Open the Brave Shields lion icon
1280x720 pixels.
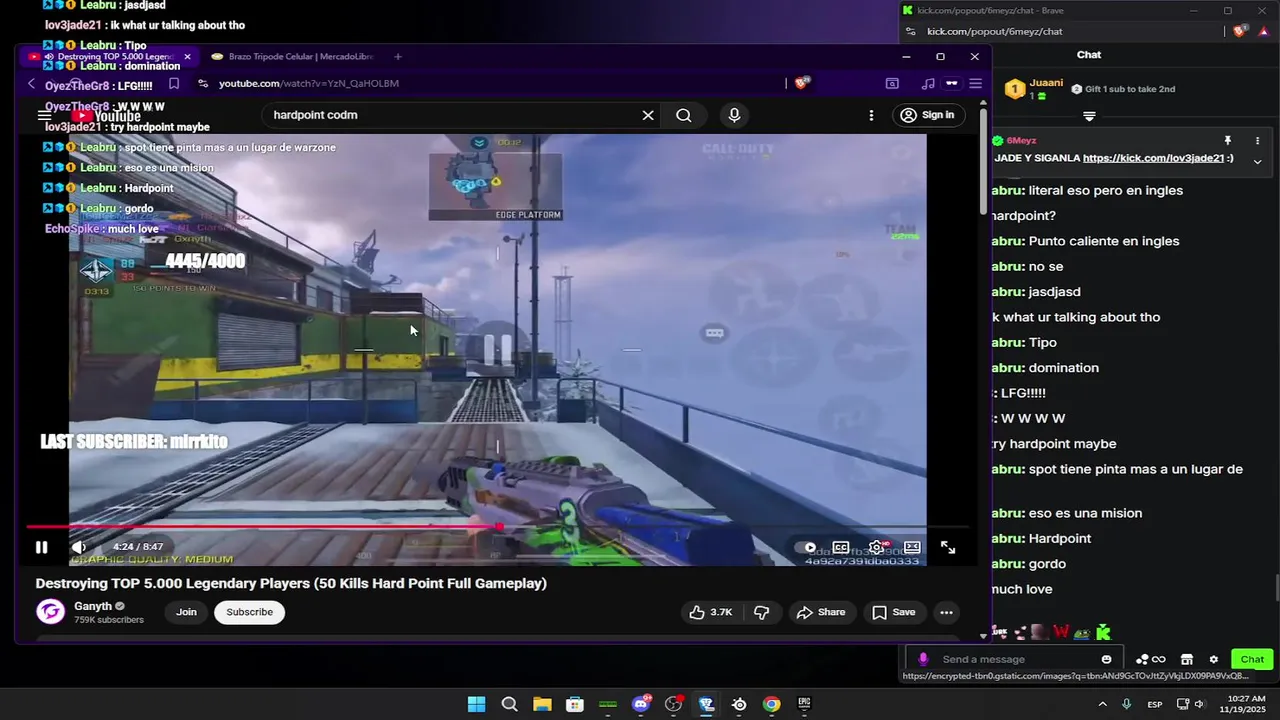pyautogui.click(x=801, y=83)
